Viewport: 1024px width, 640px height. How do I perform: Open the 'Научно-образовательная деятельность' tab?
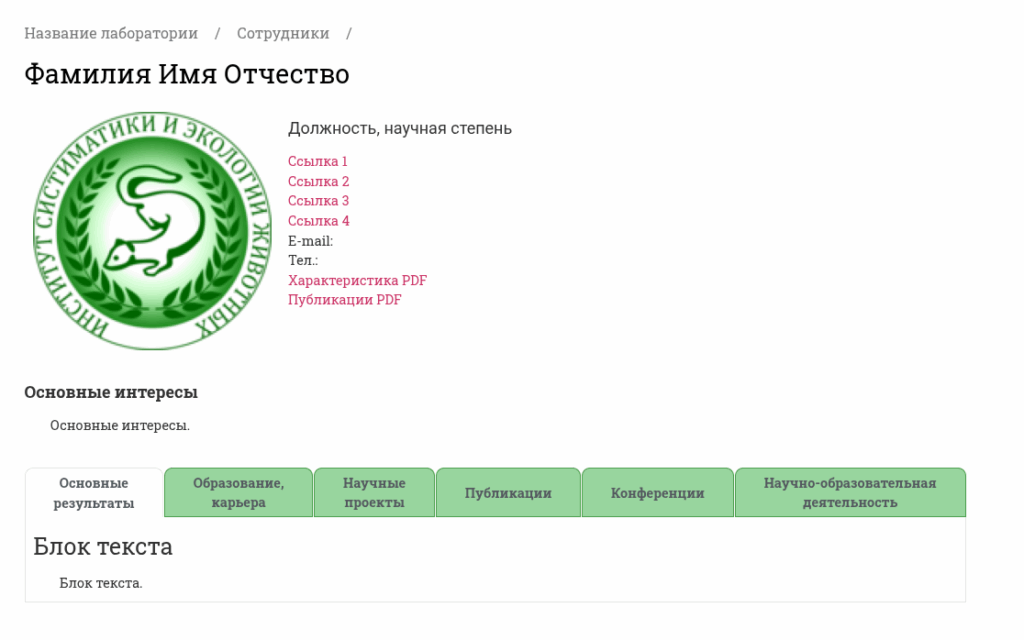tap(850, 493)
